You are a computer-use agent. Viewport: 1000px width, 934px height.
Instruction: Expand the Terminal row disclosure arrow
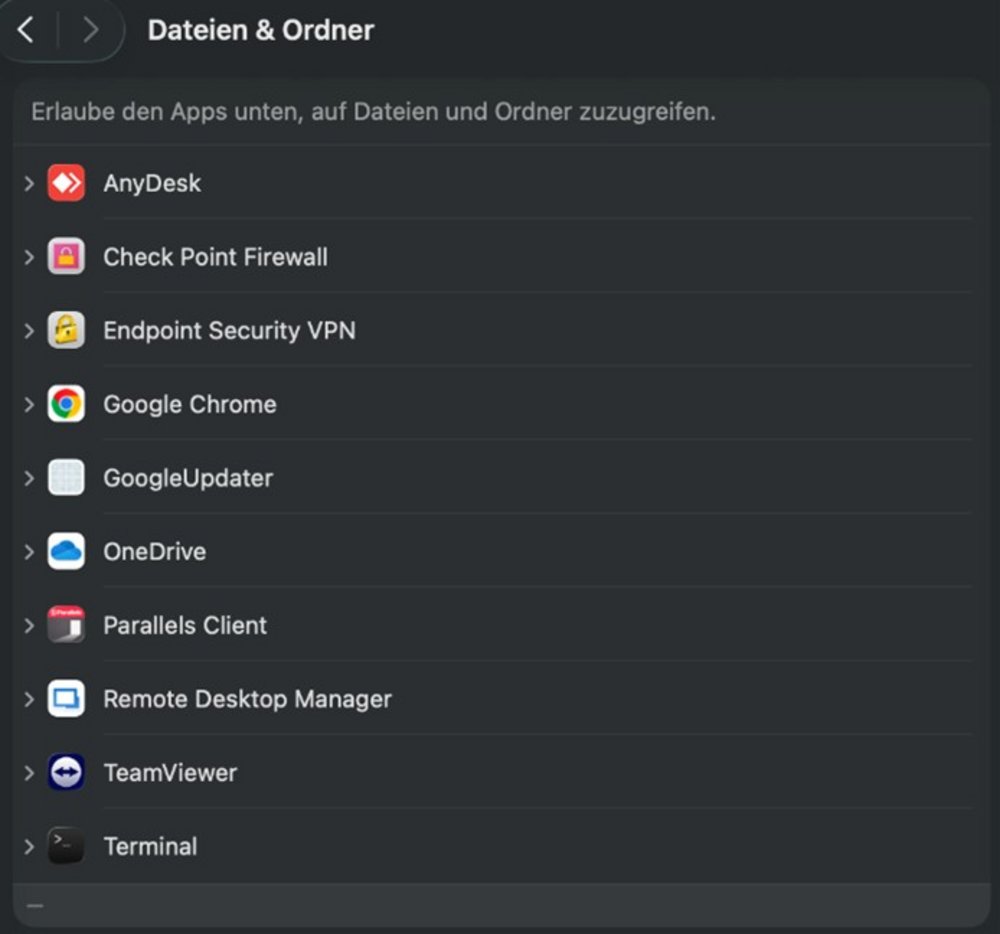pos(29,846)
